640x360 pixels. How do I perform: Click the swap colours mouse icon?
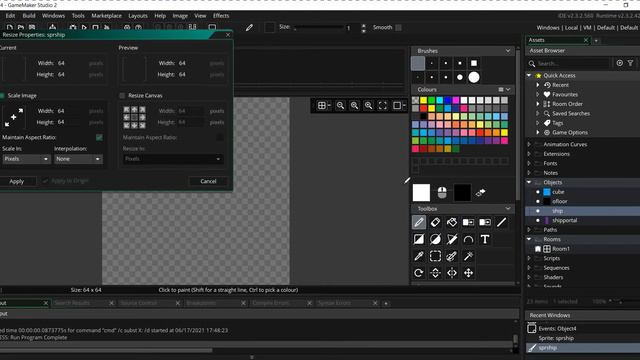click(x=442, y=193)
